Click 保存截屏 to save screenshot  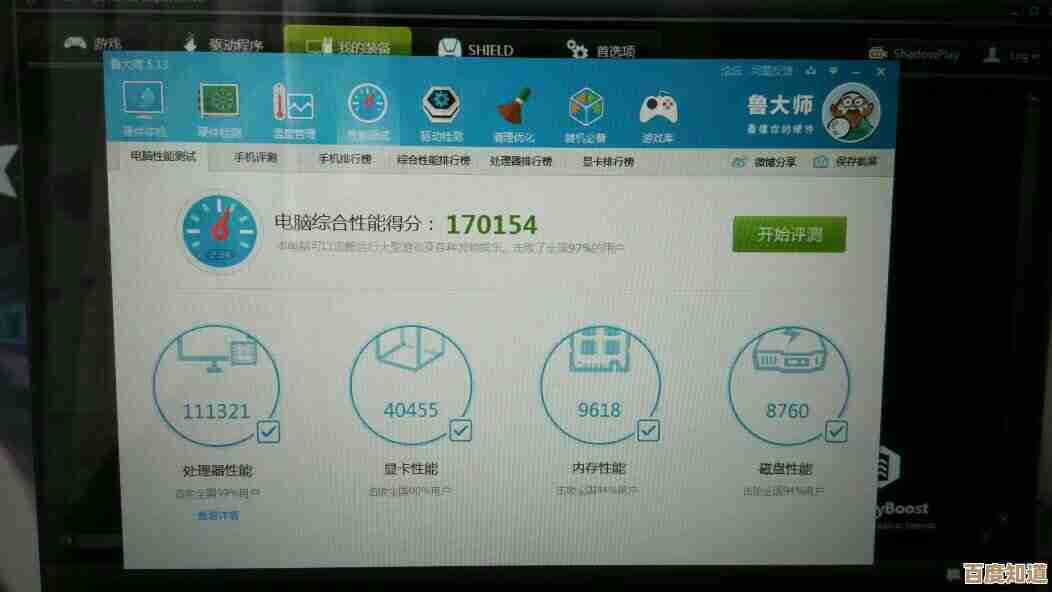tap(846, 161)
